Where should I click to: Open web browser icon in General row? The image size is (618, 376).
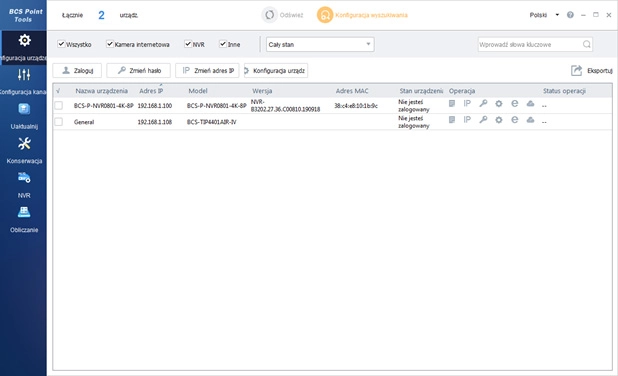pos(514,120)
